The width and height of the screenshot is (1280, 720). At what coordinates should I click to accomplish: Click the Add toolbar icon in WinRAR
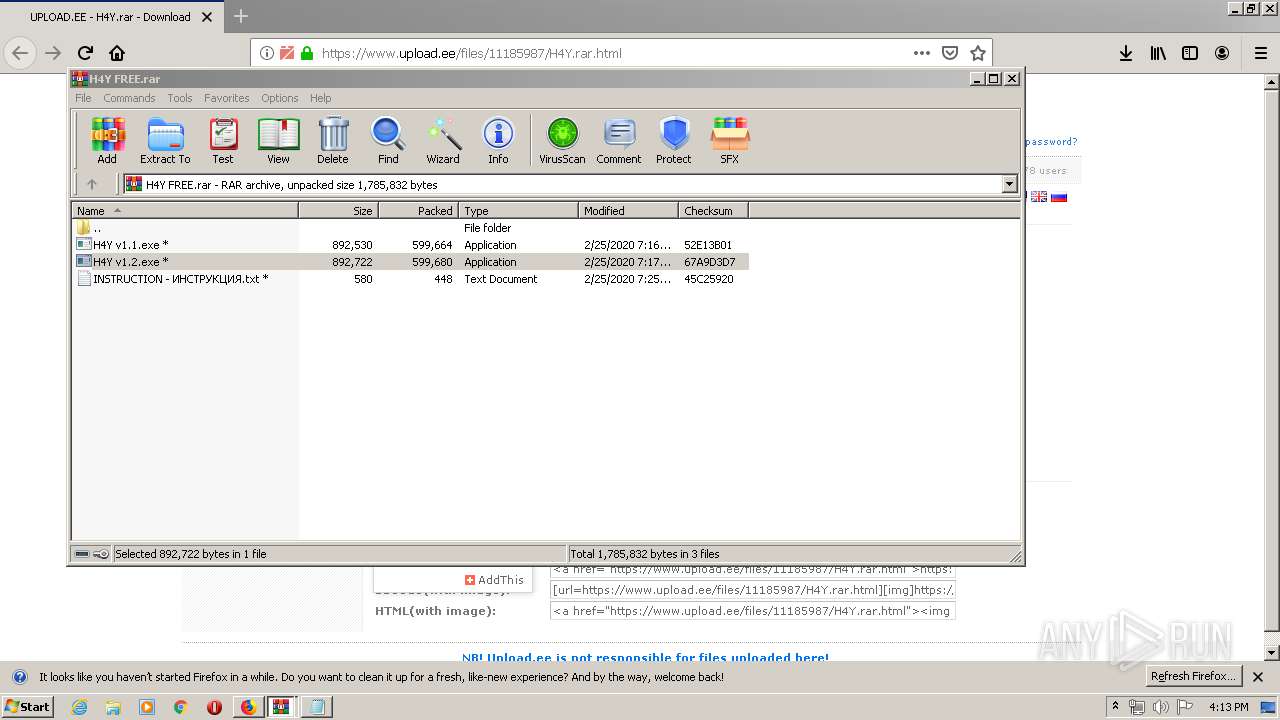pyautogui.click(x=107, y=140)
